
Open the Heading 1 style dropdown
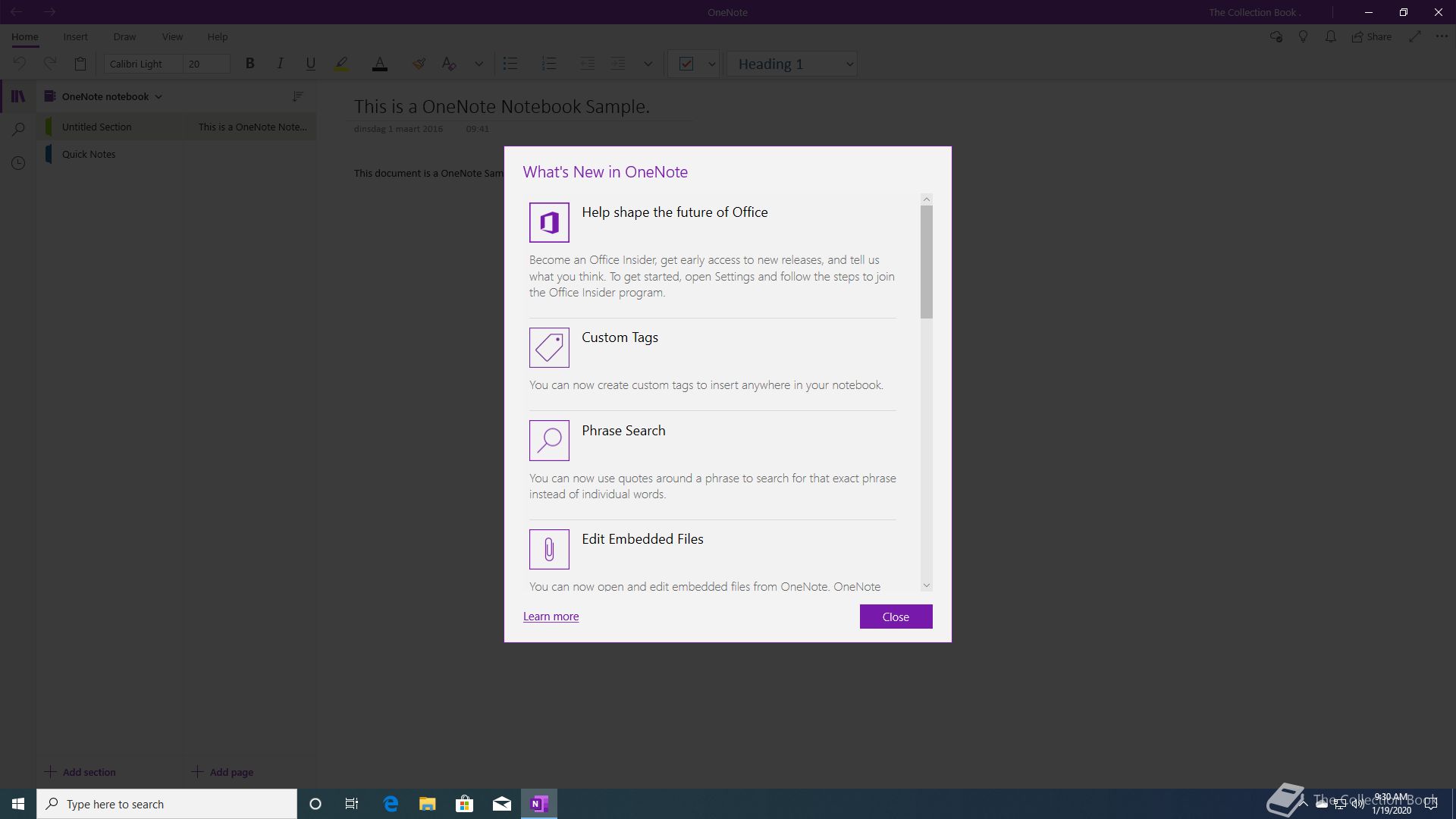792,64
